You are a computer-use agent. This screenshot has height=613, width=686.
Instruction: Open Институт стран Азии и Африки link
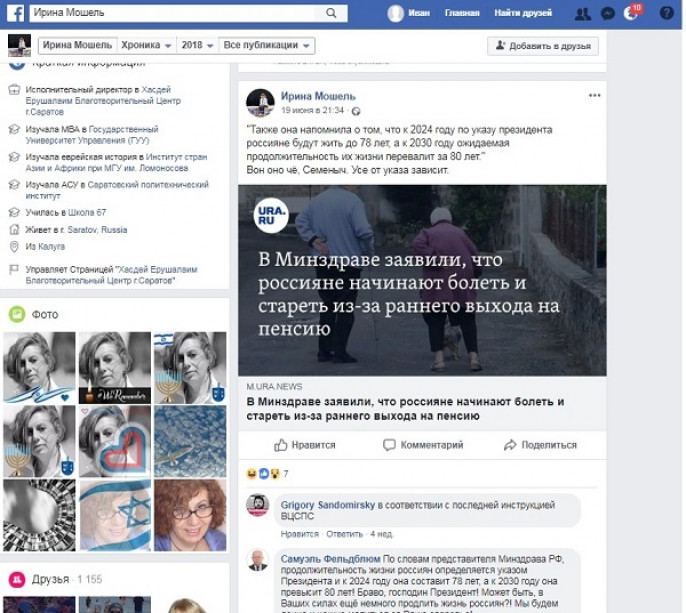(x=116, y=162)
